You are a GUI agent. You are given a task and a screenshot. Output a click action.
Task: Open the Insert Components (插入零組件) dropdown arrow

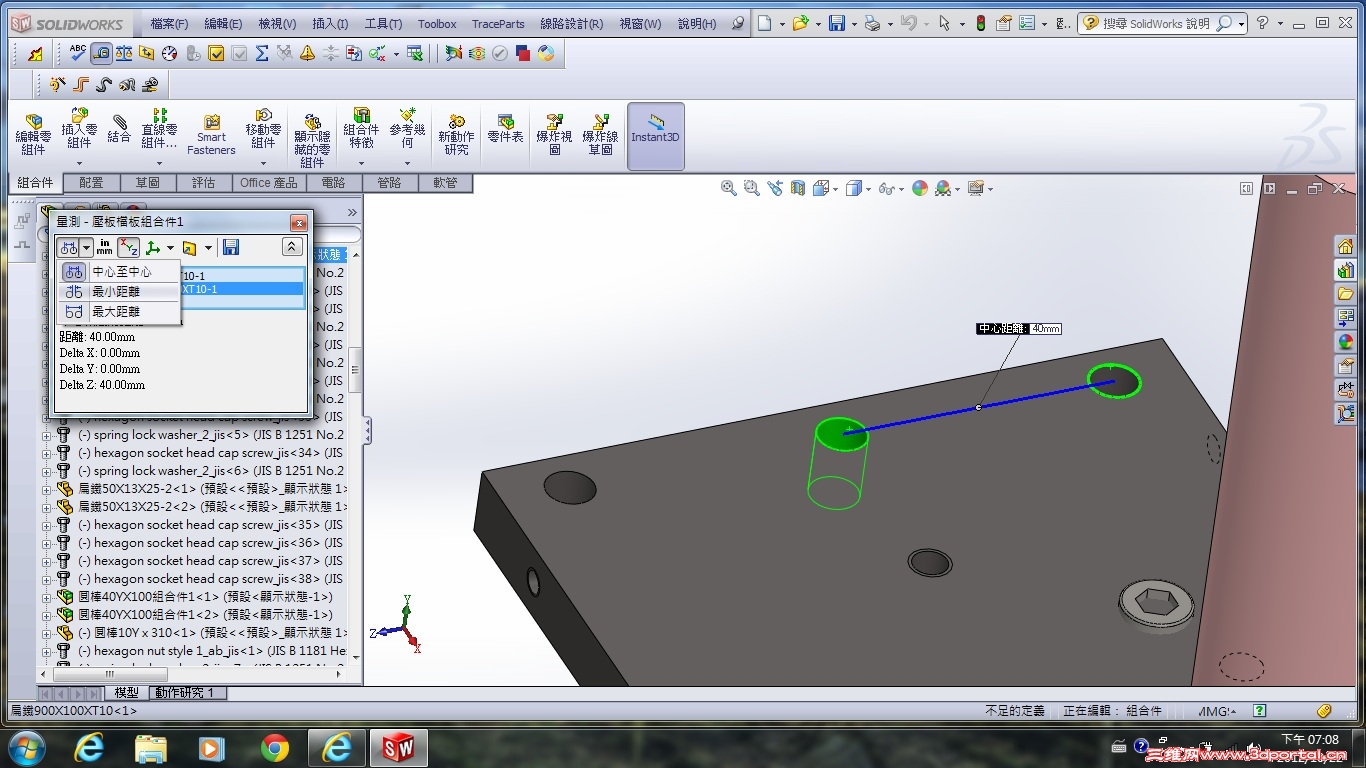79,163
